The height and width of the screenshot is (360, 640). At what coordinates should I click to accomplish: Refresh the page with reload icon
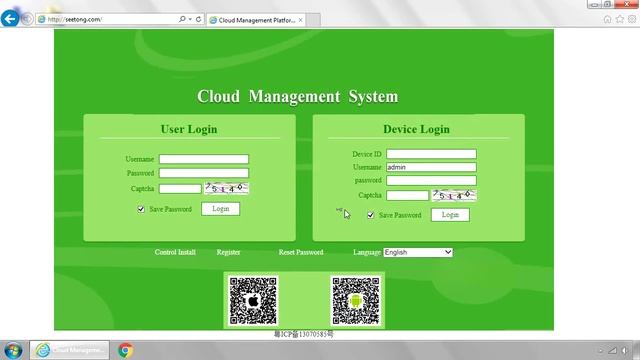198,19
